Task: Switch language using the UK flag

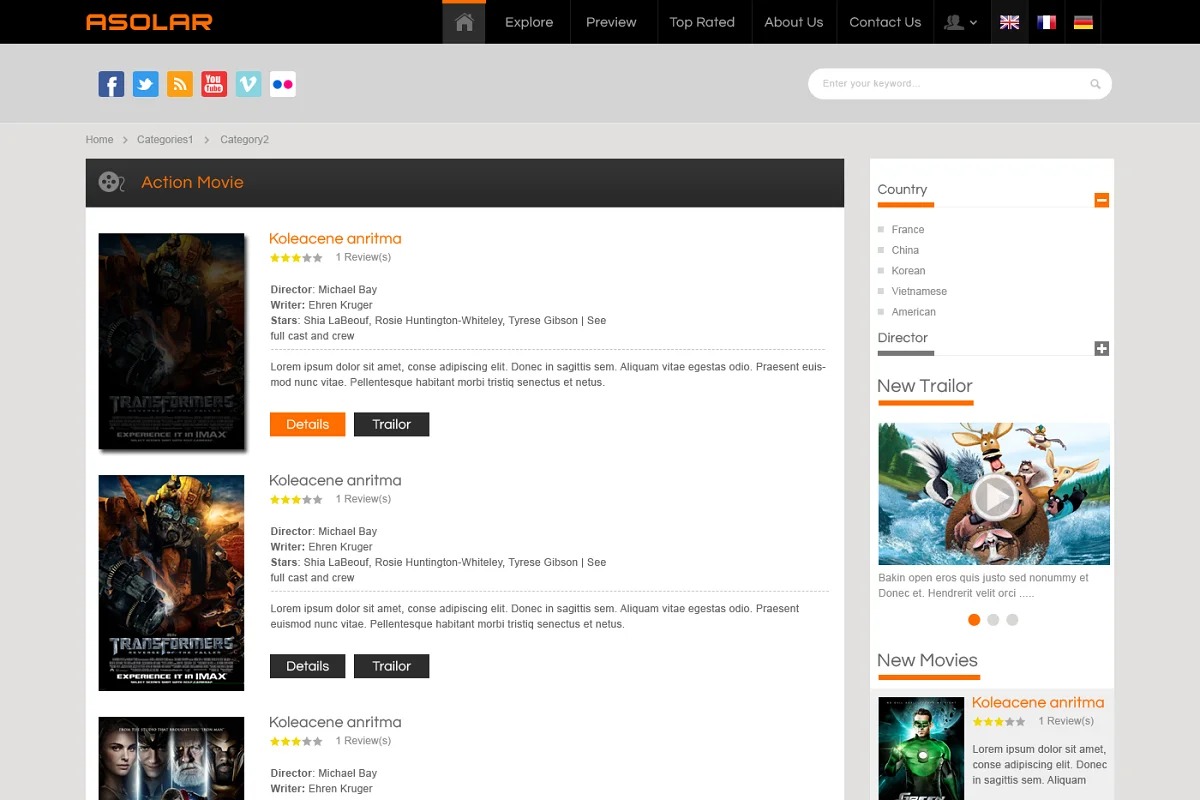Action: (x=1010, y=22)
